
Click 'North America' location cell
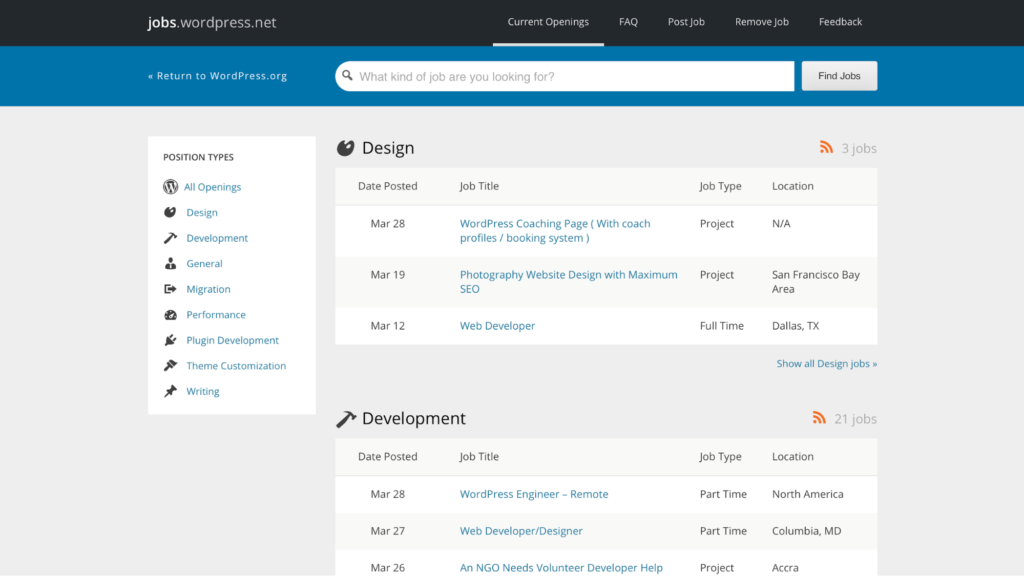click(x=808, y=494)
